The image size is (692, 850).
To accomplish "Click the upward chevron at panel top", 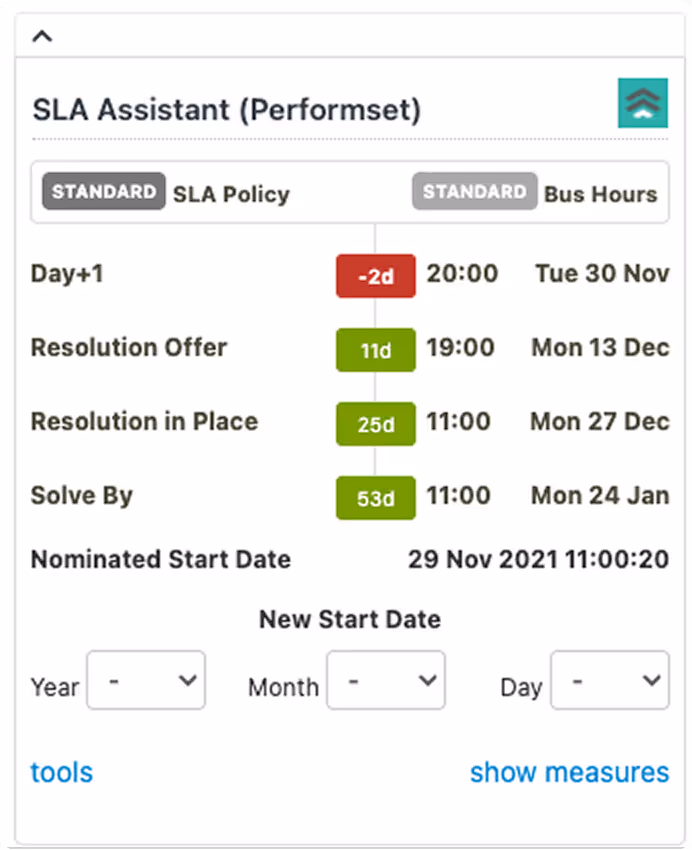I will click(41, 35).
